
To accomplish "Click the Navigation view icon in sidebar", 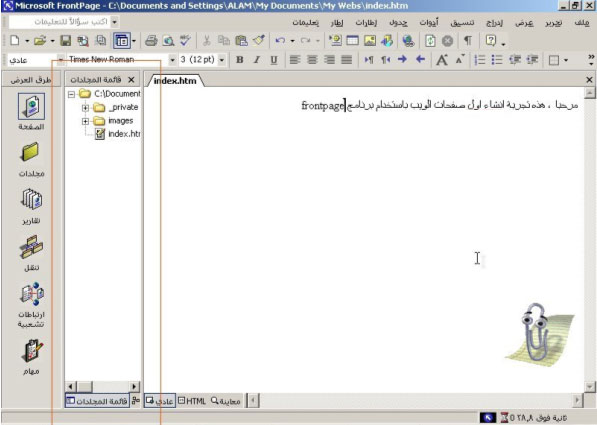I will (x=31, y=253).
